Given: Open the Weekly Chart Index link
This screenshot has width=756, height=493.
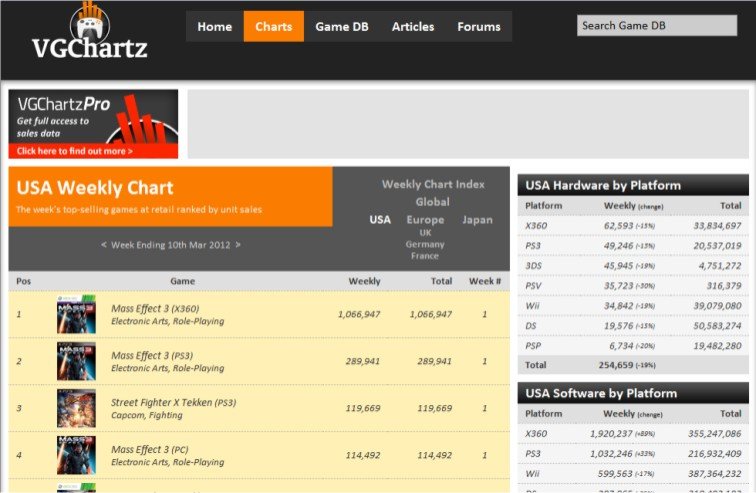Looking at the screenshot, I should pyautogui.click(x=433, y=184).
